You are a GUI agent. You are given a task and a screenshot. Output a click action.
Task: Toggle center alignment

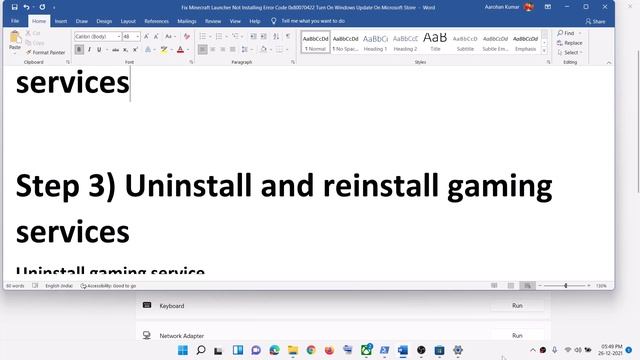point(213,50)
